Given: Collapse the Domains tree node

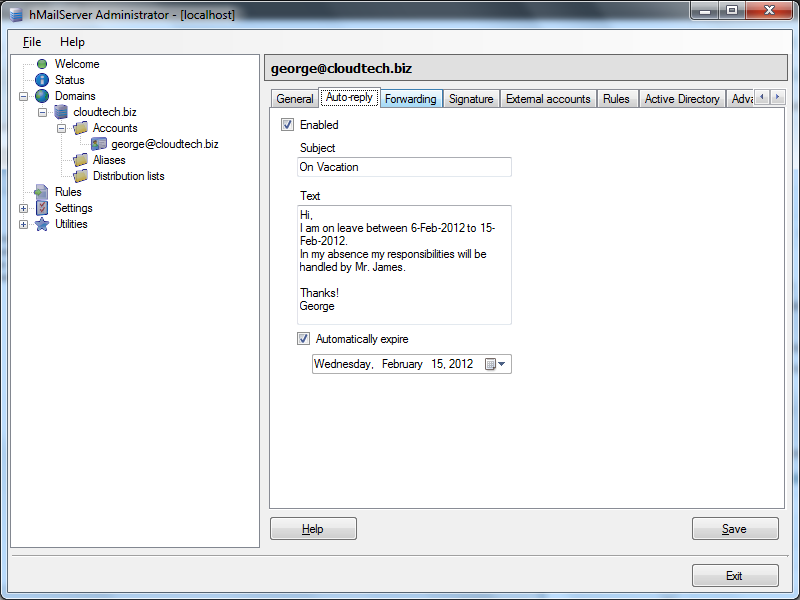Looking at the screenshot, I should tap(23, 96).
